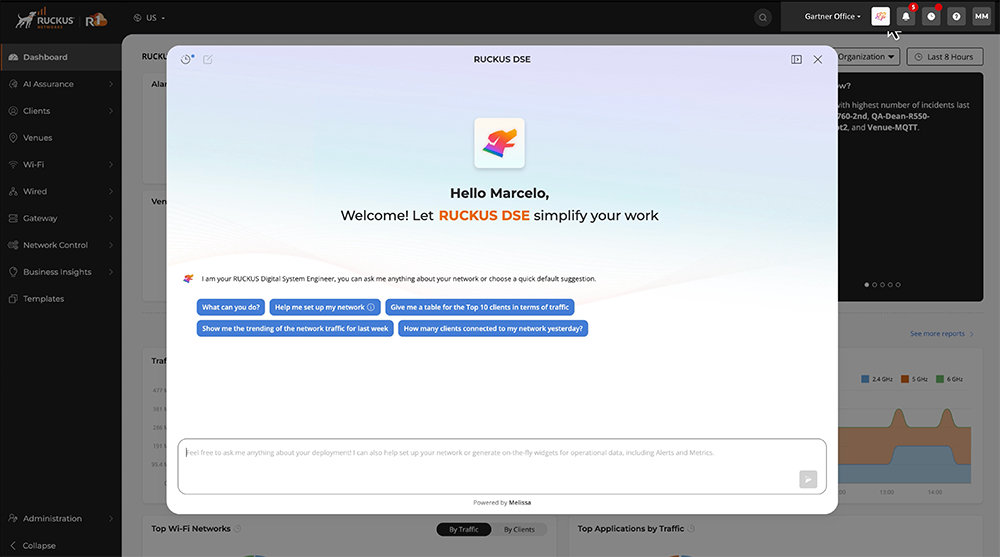Open Venues in the sidebar
Viewport: 1000px width, 557px height.
tap(61, 137)
